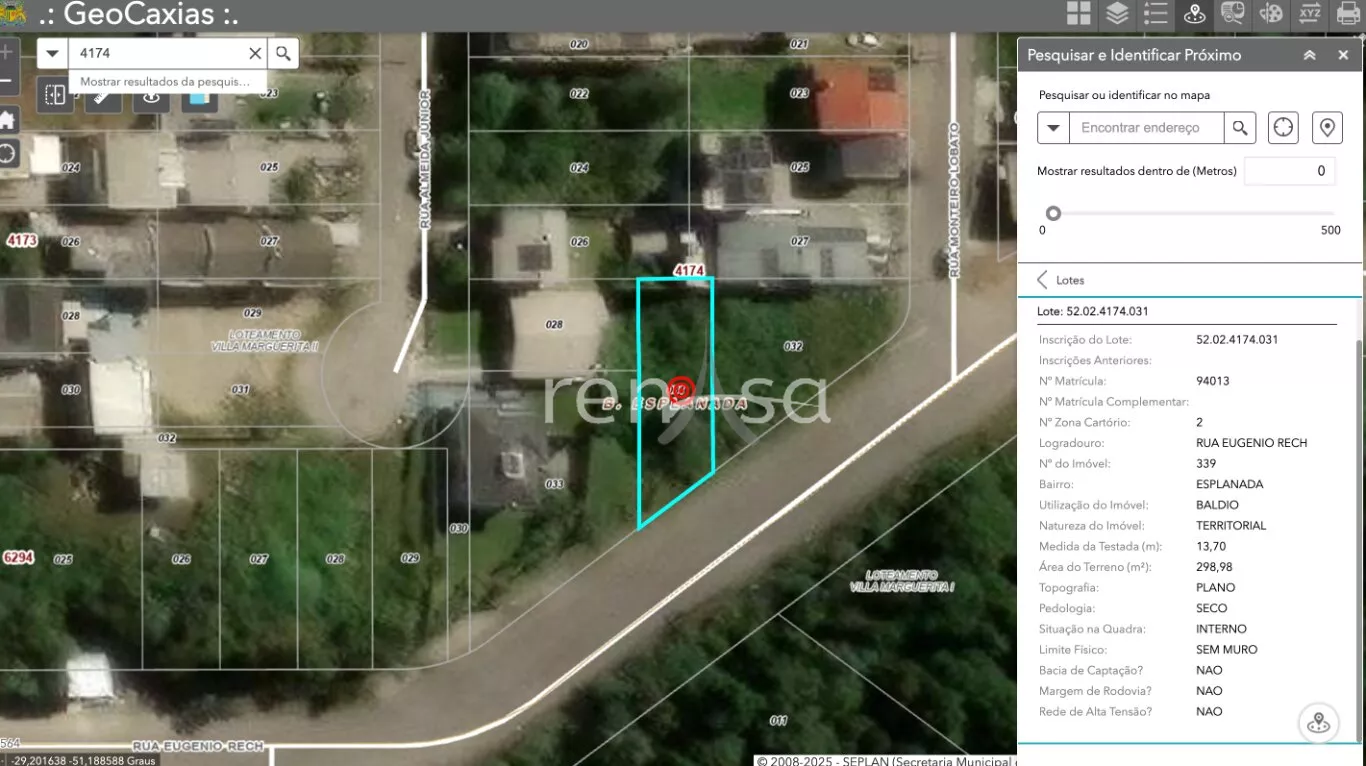1366x766 pixels.
Task: Click the SEPLAN copyright attribution text
Action: coord(887,761)
